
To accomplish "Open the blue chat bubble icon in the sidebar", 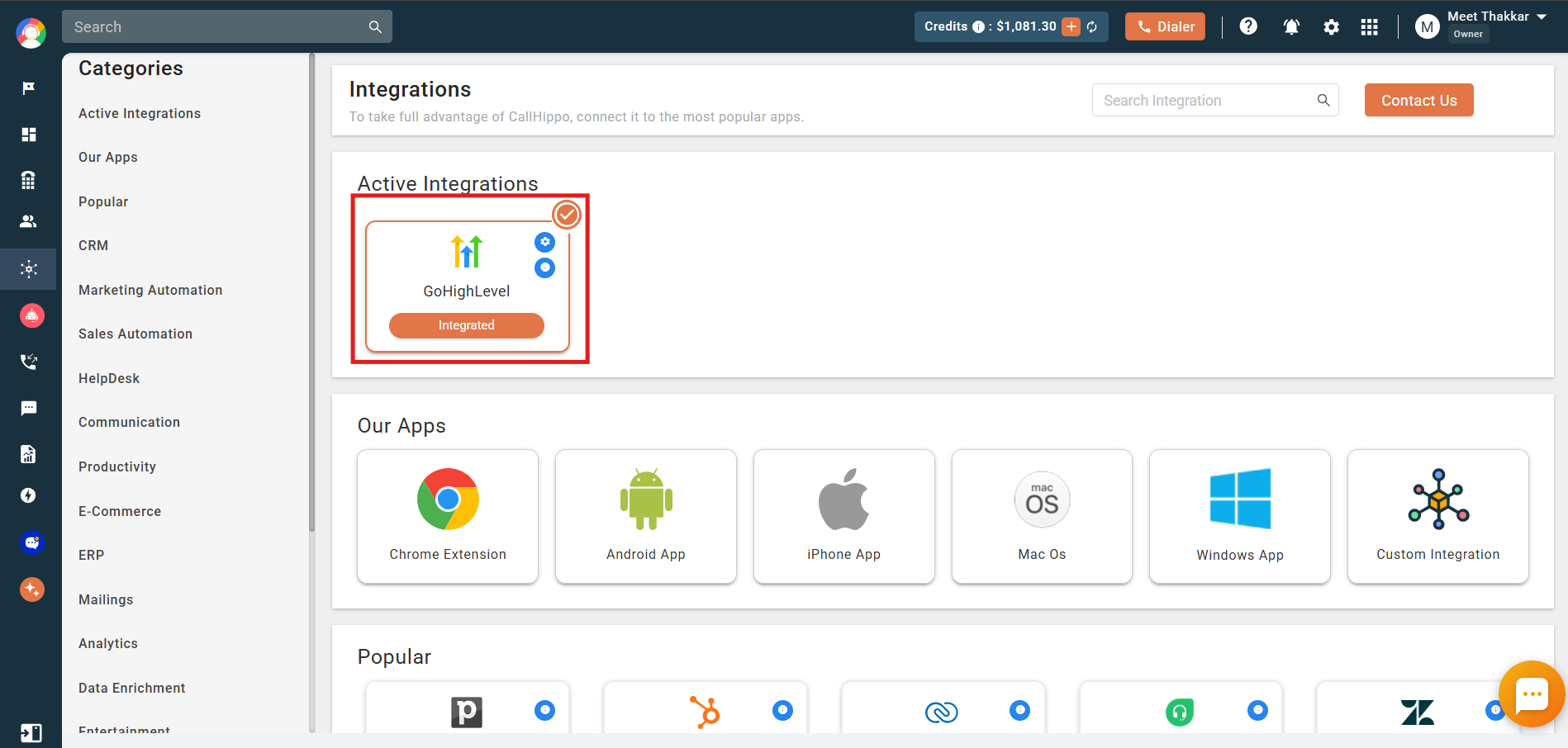I will pyautogui.click(x=31, y=542).
